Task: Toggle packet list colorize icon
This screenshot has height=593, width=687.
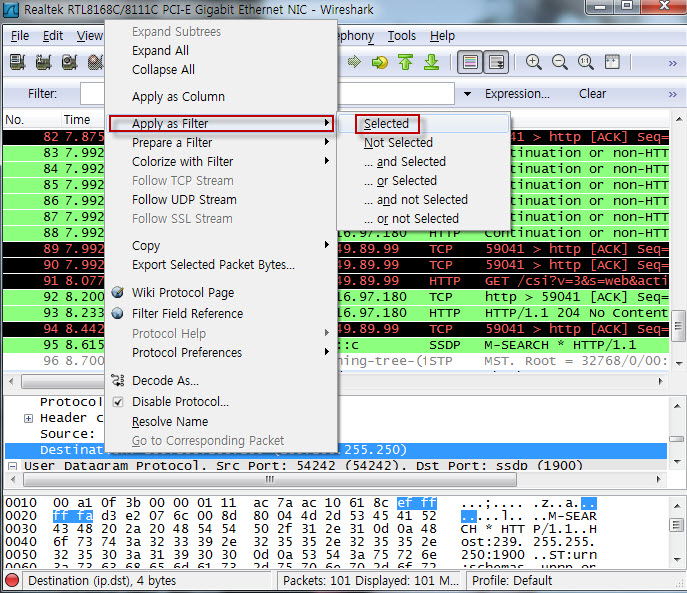Action: [470, 62]
